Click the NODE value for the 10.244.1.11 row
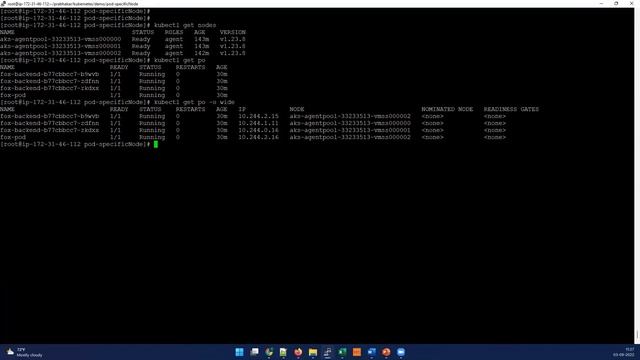The width and height of the screenshot is (640, 360). [x=350, y=123]
